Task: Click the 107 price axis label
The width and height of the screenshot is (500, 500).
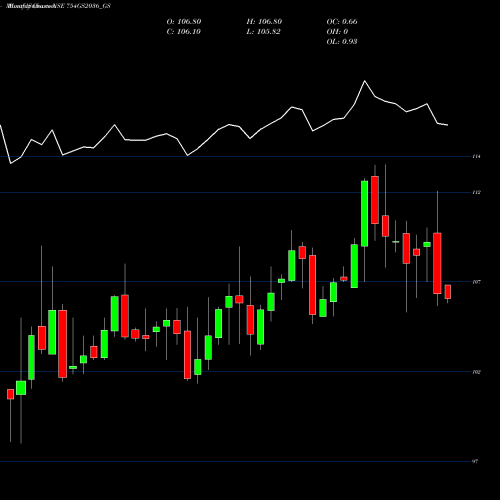Action: pos(476,282)
